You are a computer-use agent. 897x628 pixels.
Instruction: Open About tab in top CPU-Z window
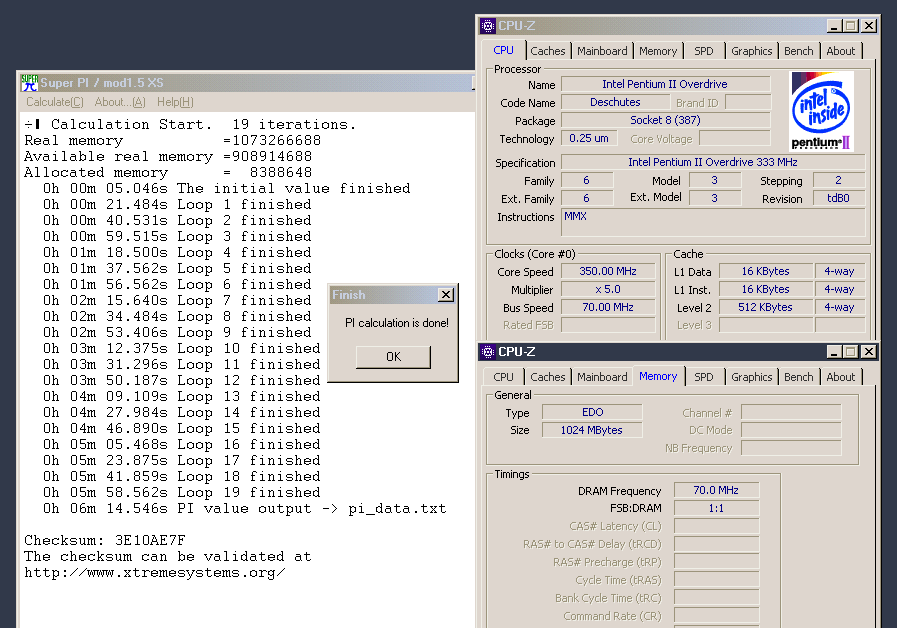[x=840, y=51]
